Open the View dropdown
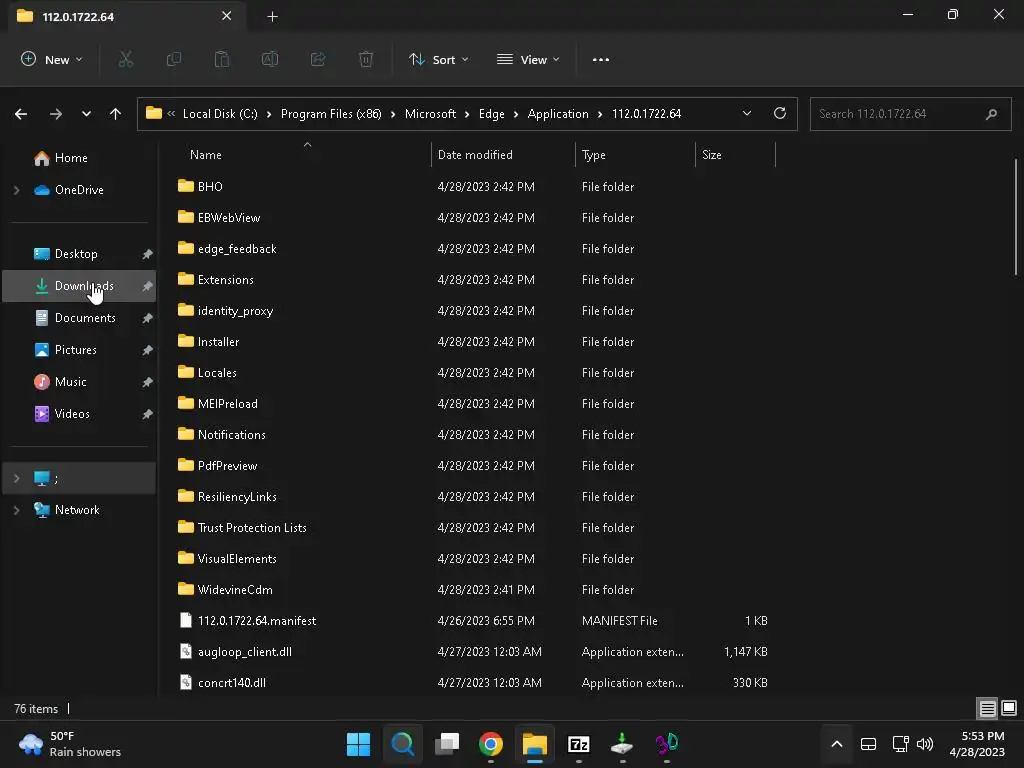The image size is (1024, 768). [x=528, y=59]
